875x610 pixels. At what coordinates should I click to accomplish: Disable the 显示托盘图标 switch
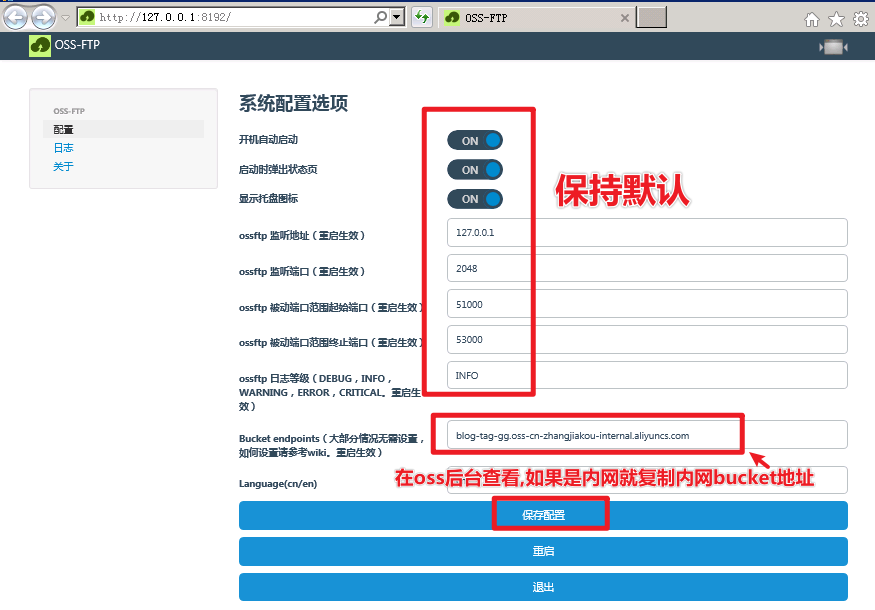click(474, 199)
